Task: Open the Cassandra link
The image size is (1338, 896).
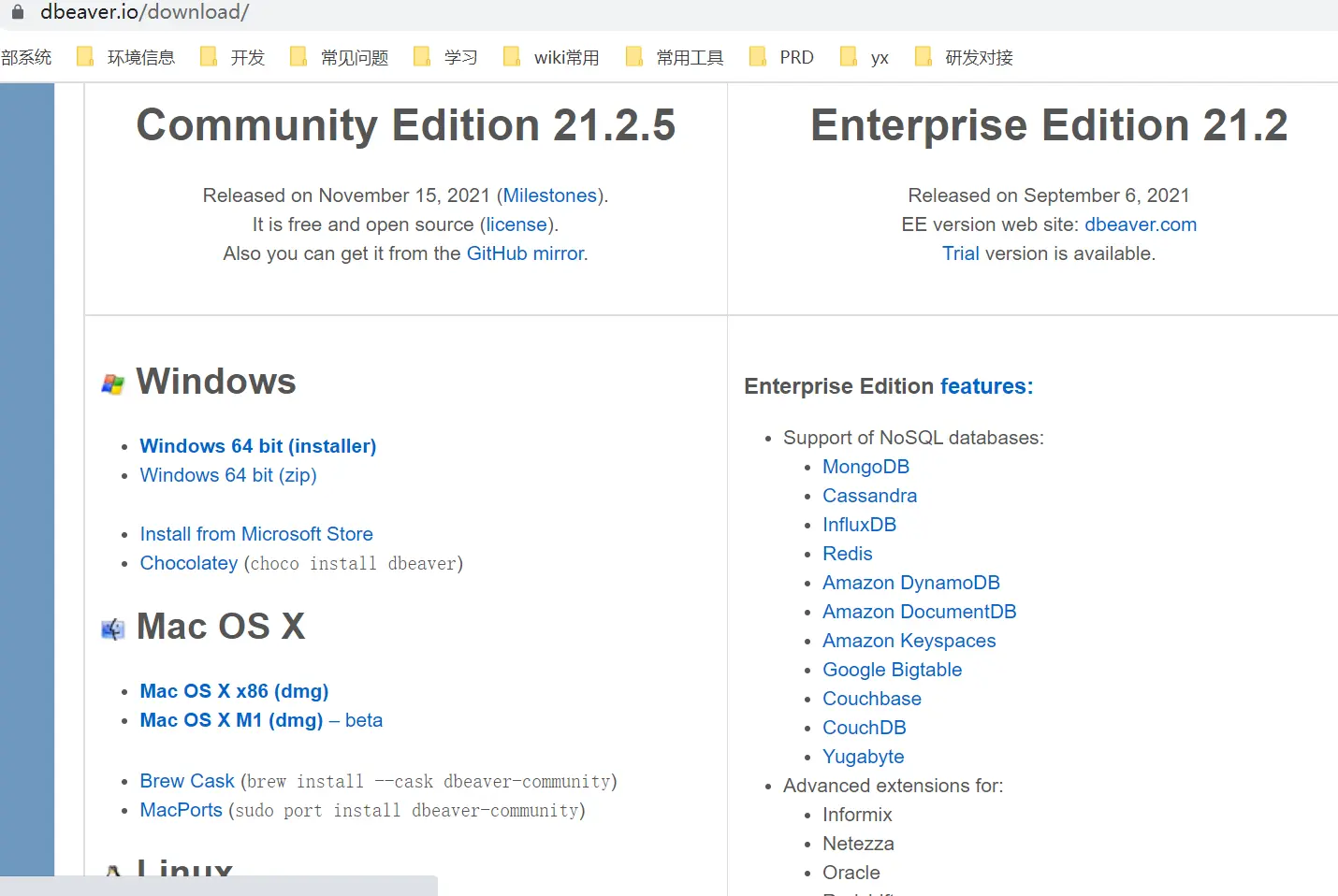Action: [869, 496]
